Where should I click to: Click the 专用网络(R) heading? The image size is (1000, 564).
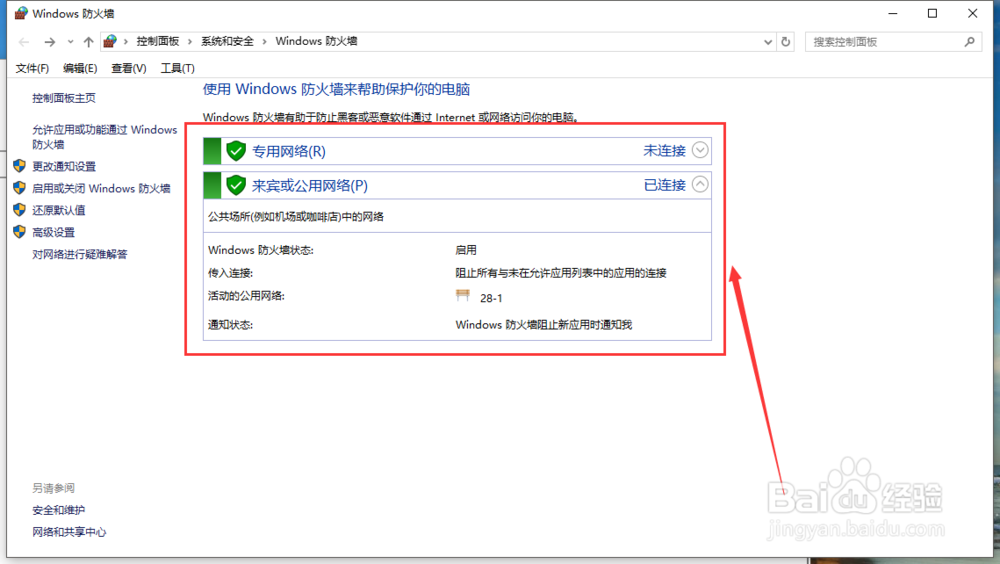coord(289,152)
